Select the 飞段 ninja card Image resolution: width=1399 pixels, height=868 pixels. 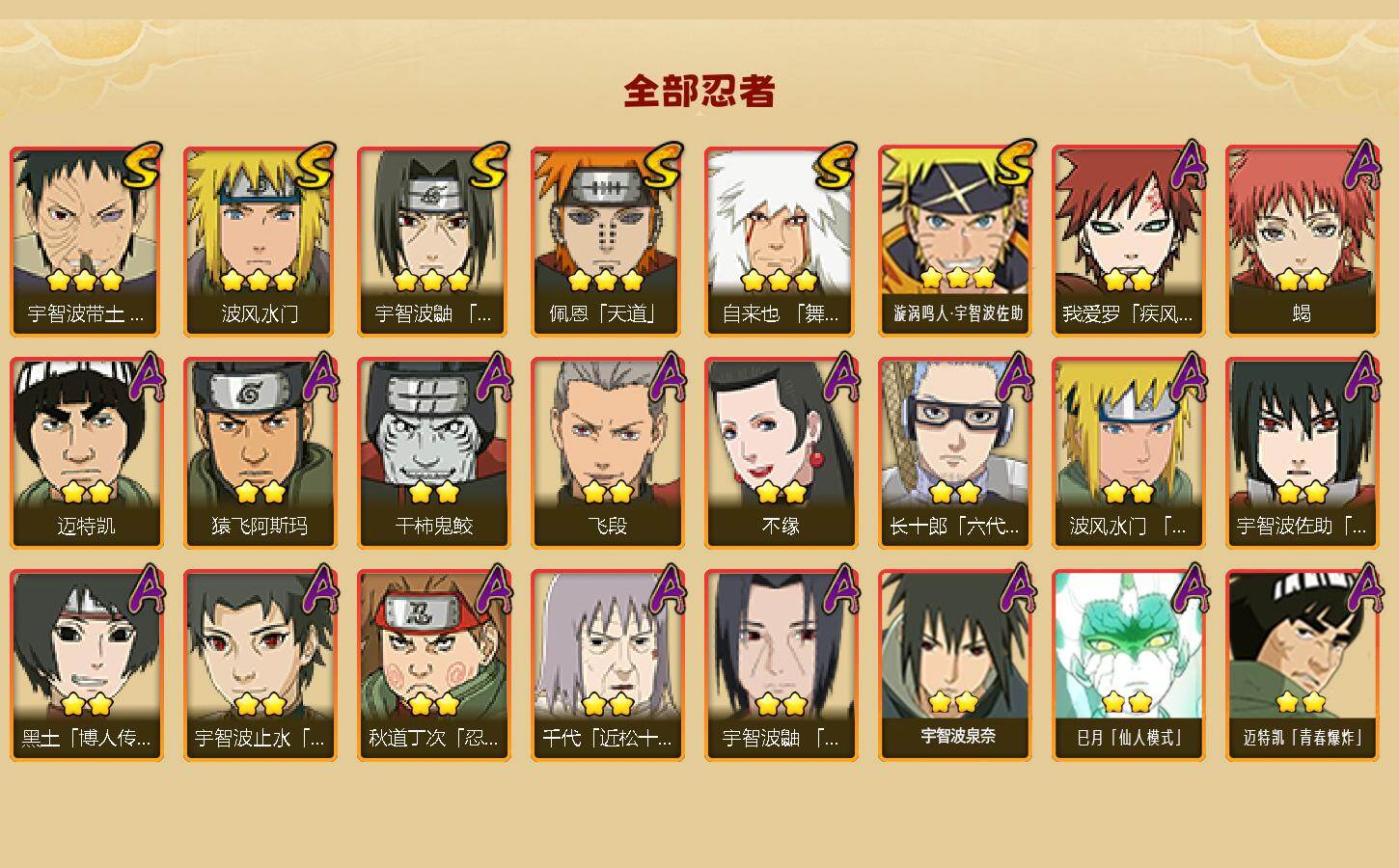click(607, 452)
